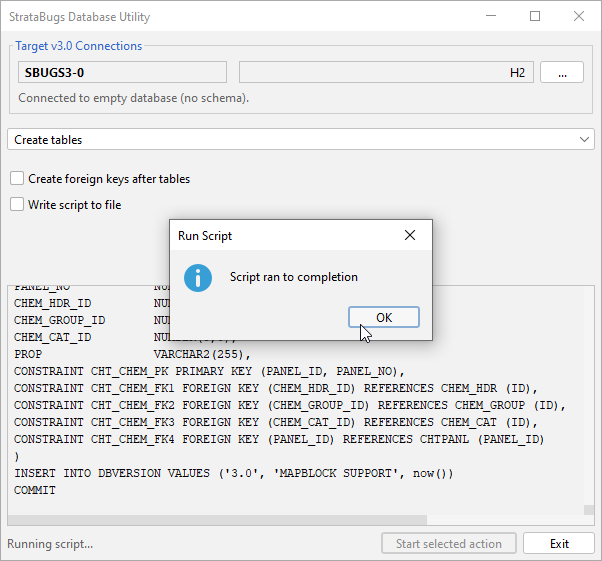Close the StrataBugs Database Utility window
Screen dimensions: 602x561
579,16
